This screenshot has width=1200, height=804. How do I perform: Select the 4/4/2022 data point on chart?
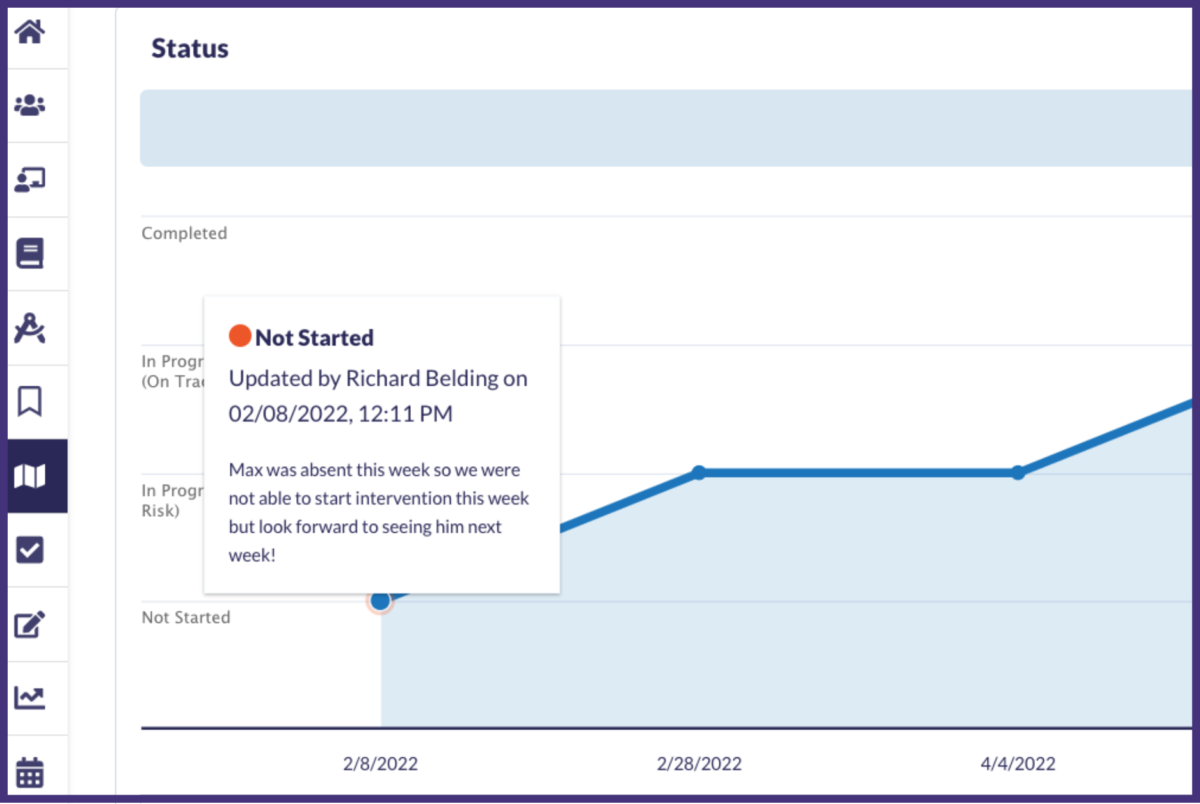1018,472
